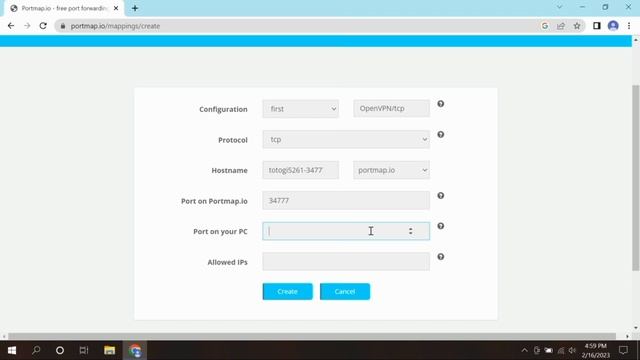The width and height of the screenshot is (640, 360).
Task: Click the Hostname text field
Action: 300,170
